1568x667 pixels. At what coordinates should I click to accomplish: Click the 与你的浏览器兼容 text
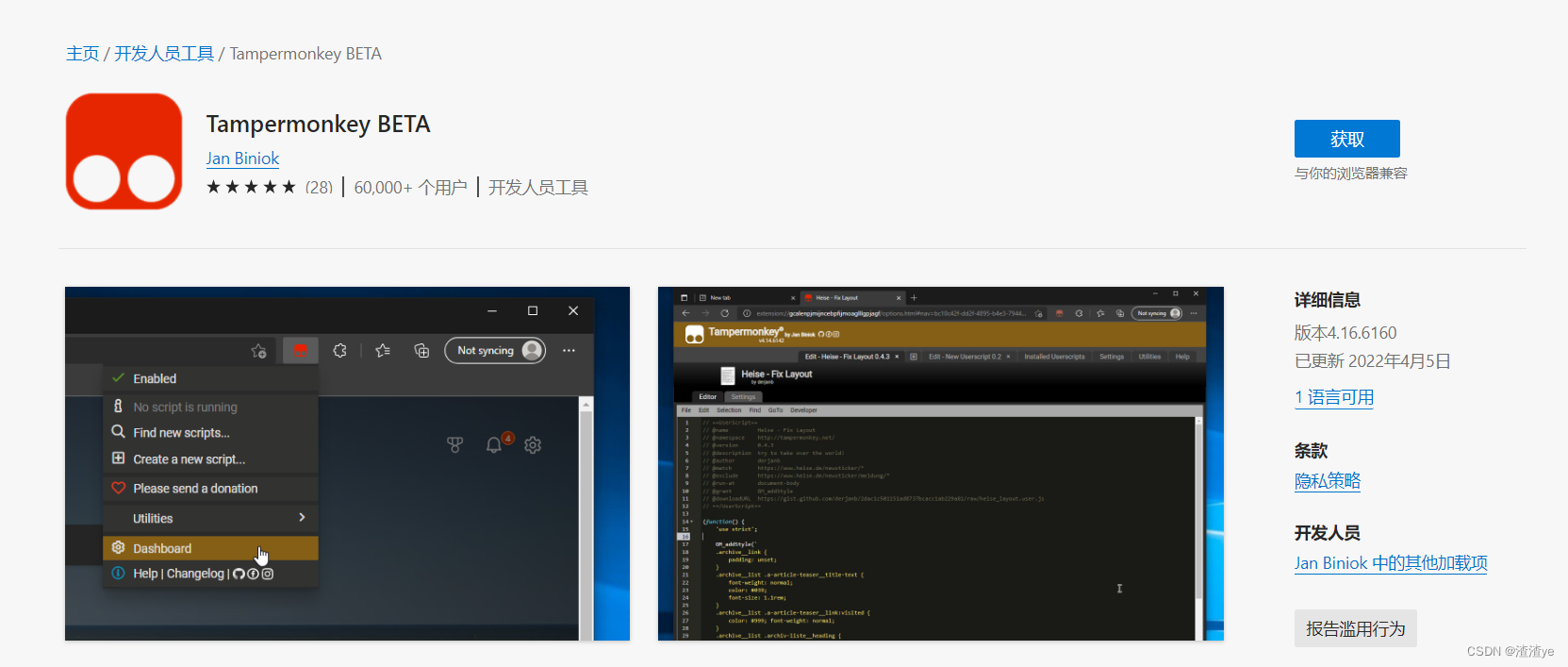tap(1351, 174)
